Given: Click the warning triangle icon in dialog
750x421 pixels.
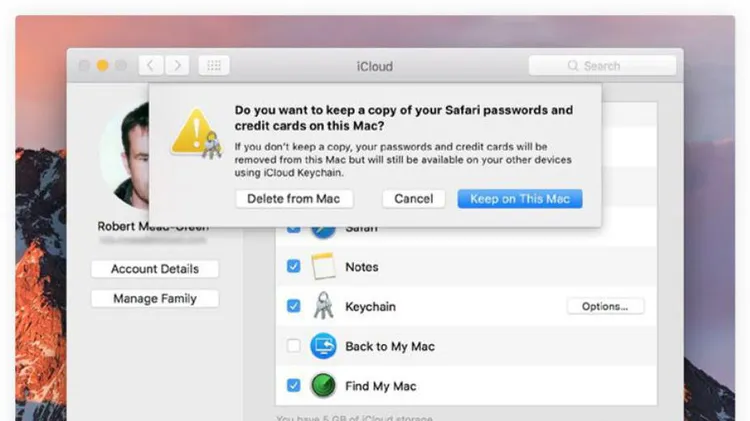Looking at the screenshot, I should (197, 133).
